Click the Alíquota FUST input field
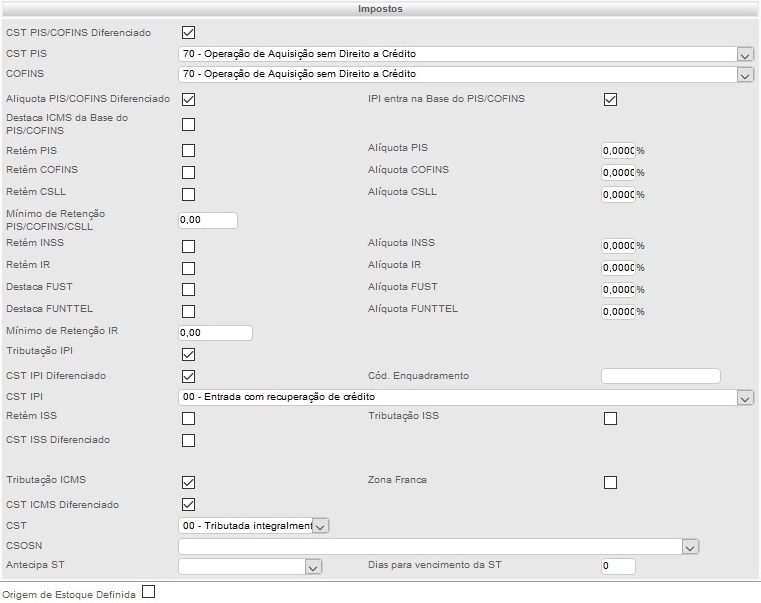The width and height of the screenshot is (761, 603). [618, 289]
